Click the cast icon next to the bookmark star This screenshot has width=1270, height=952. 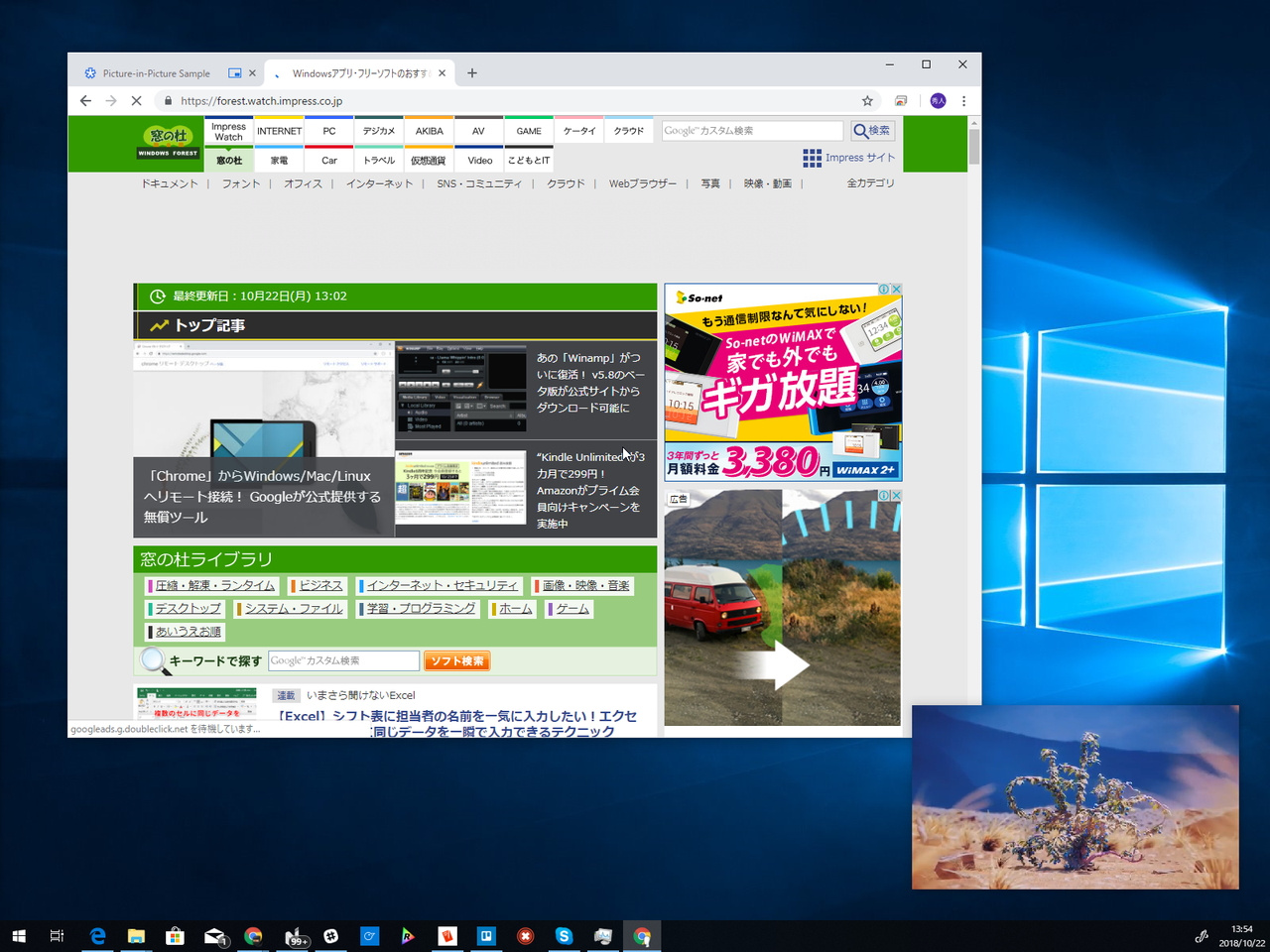[x=901, y=100]
